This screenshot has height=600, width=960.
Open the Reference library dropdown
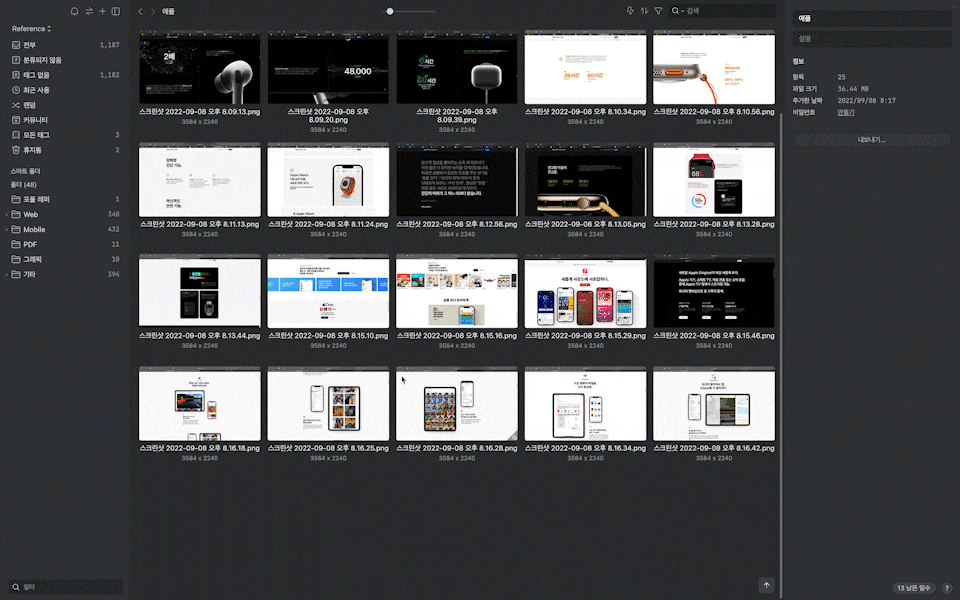(x=32, y=29)
